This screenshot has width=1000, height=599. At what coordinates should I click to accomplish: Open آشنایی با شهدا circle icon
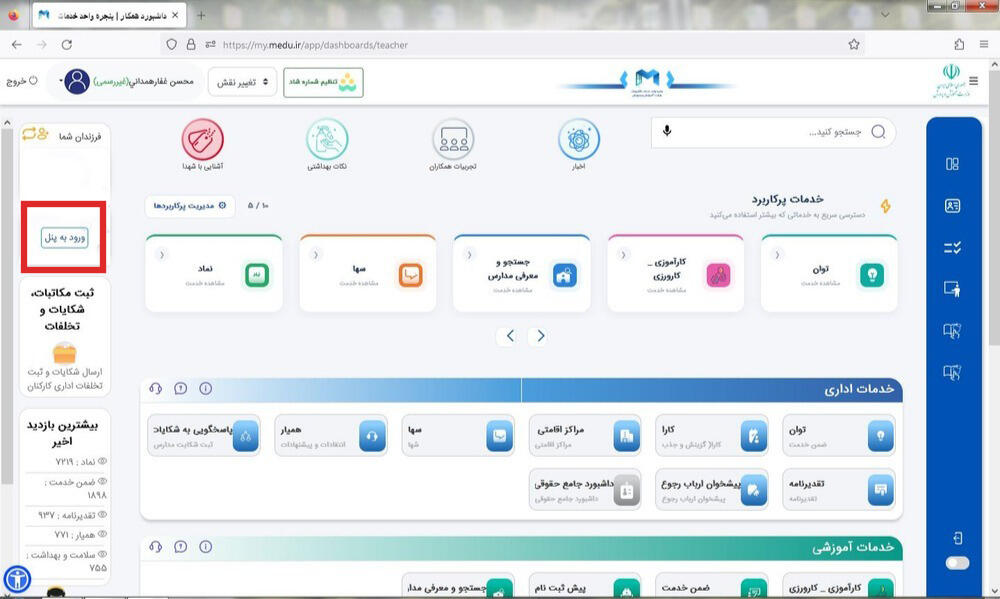(x=202, y=139)
